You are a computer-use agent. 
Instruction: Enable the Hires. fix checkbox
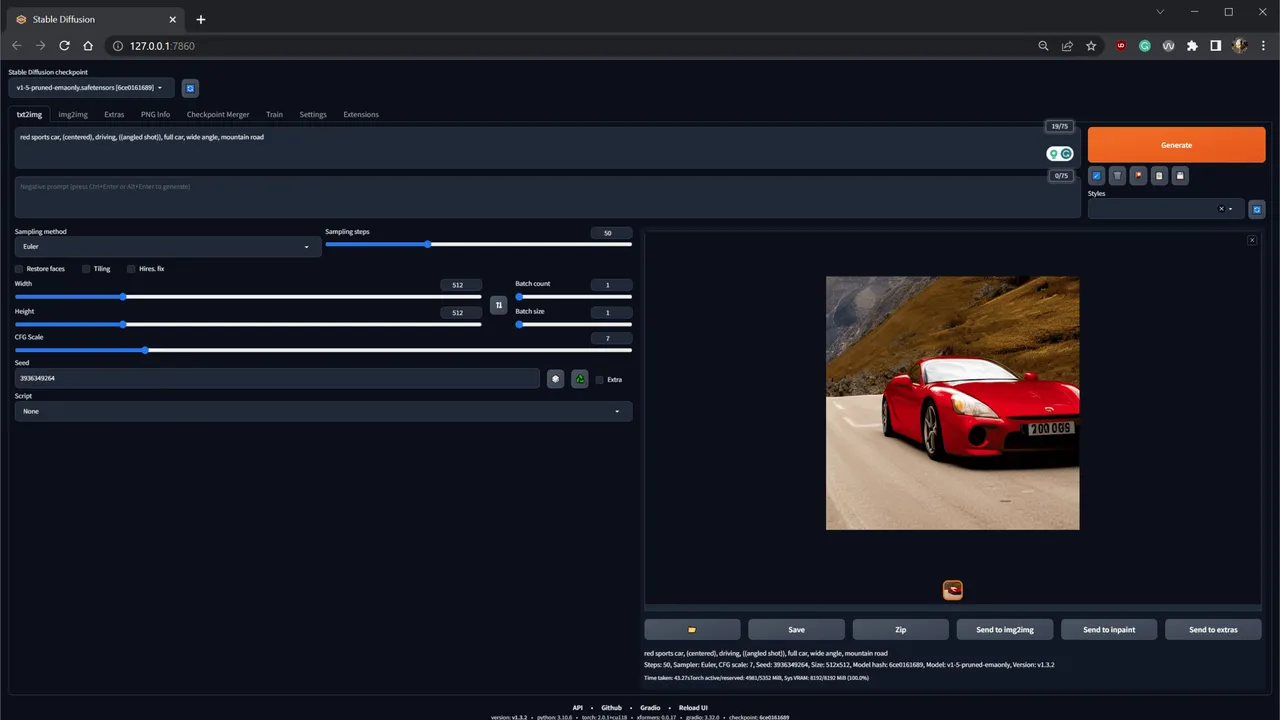point(131,269)
